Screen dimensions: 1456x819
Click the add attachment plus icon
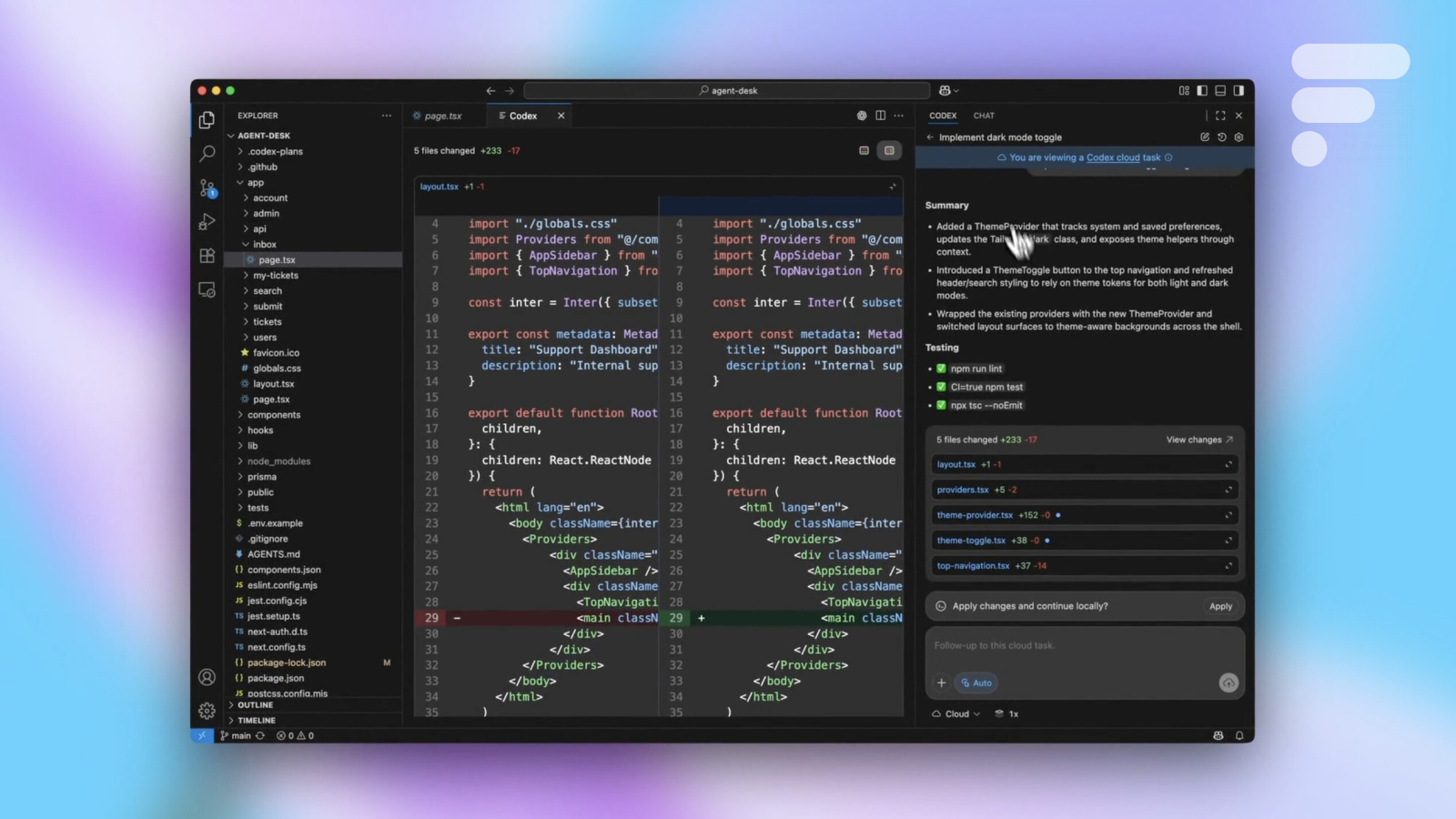click(941, 682)
